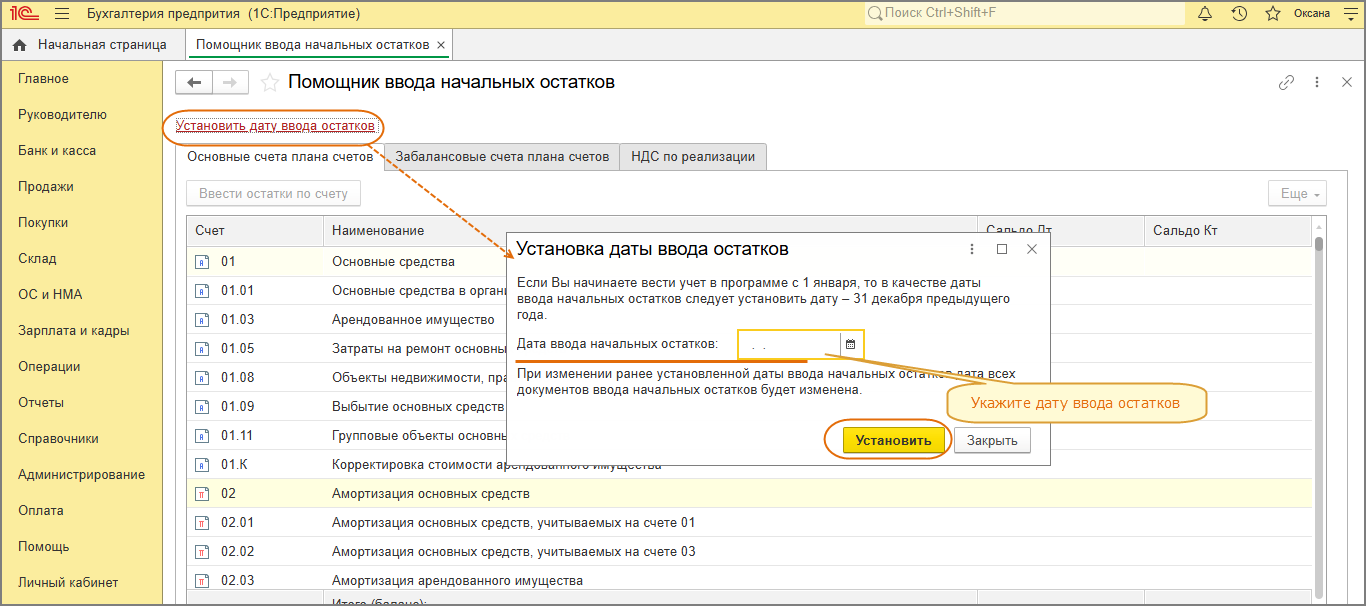Copy link via chain icon

[1287, 82]
